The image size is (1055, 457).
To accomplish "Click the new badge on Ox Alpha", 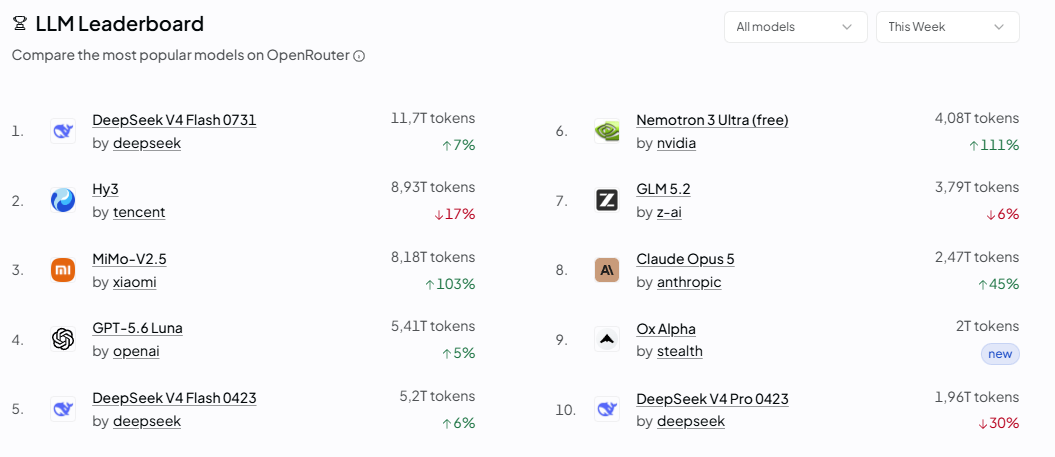I will tap(1000, 354).
